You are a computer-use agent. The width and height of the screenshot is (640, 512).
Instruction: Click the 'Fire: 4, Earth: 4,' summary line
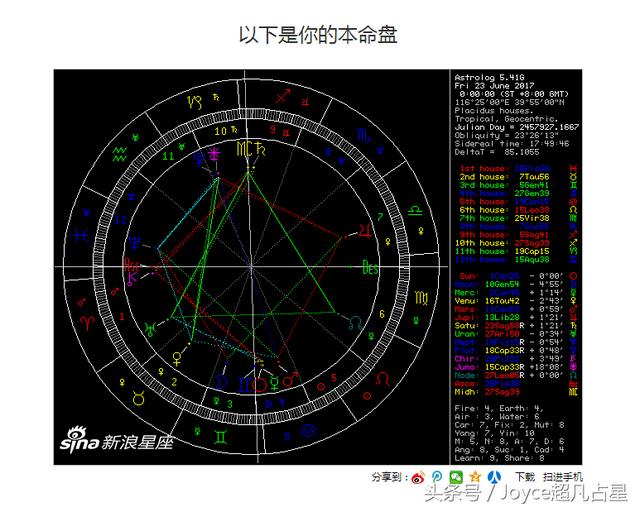click(498, 408)
